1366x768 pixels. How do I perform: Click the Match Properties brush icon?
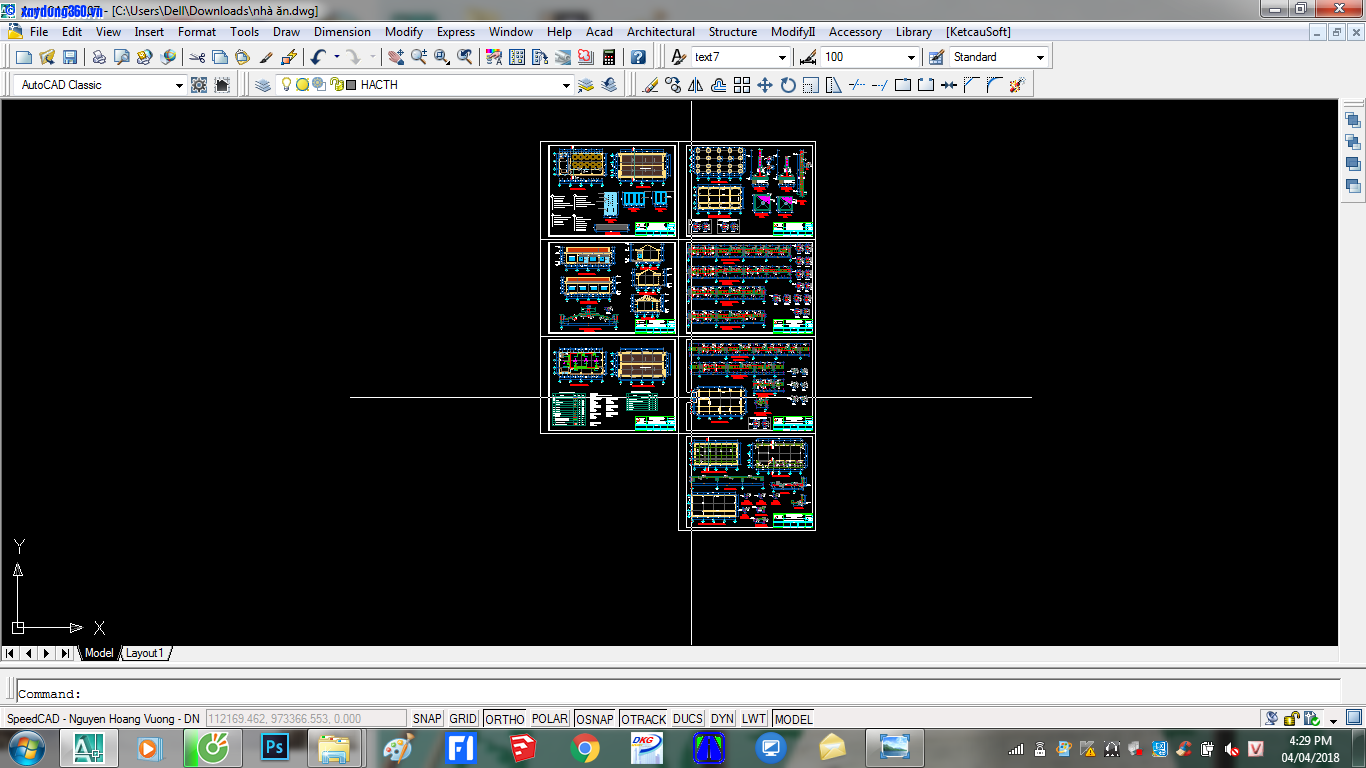tap(266, 57)
